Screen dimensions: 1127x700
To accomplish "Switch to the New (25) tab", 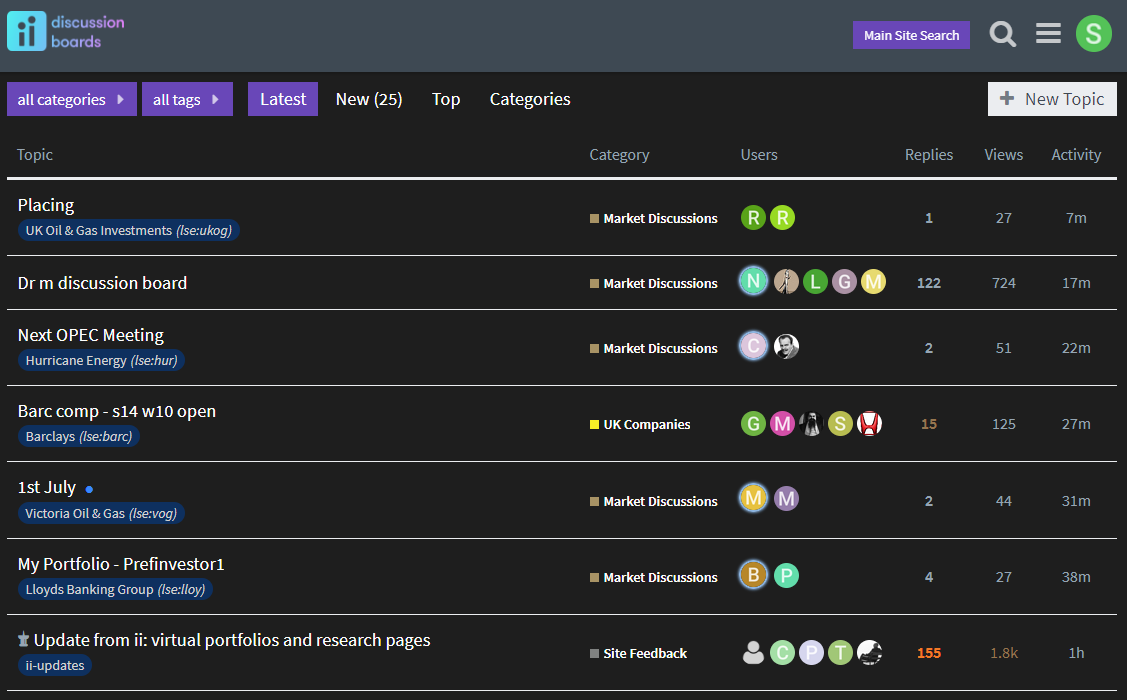I will pos(369,99).
